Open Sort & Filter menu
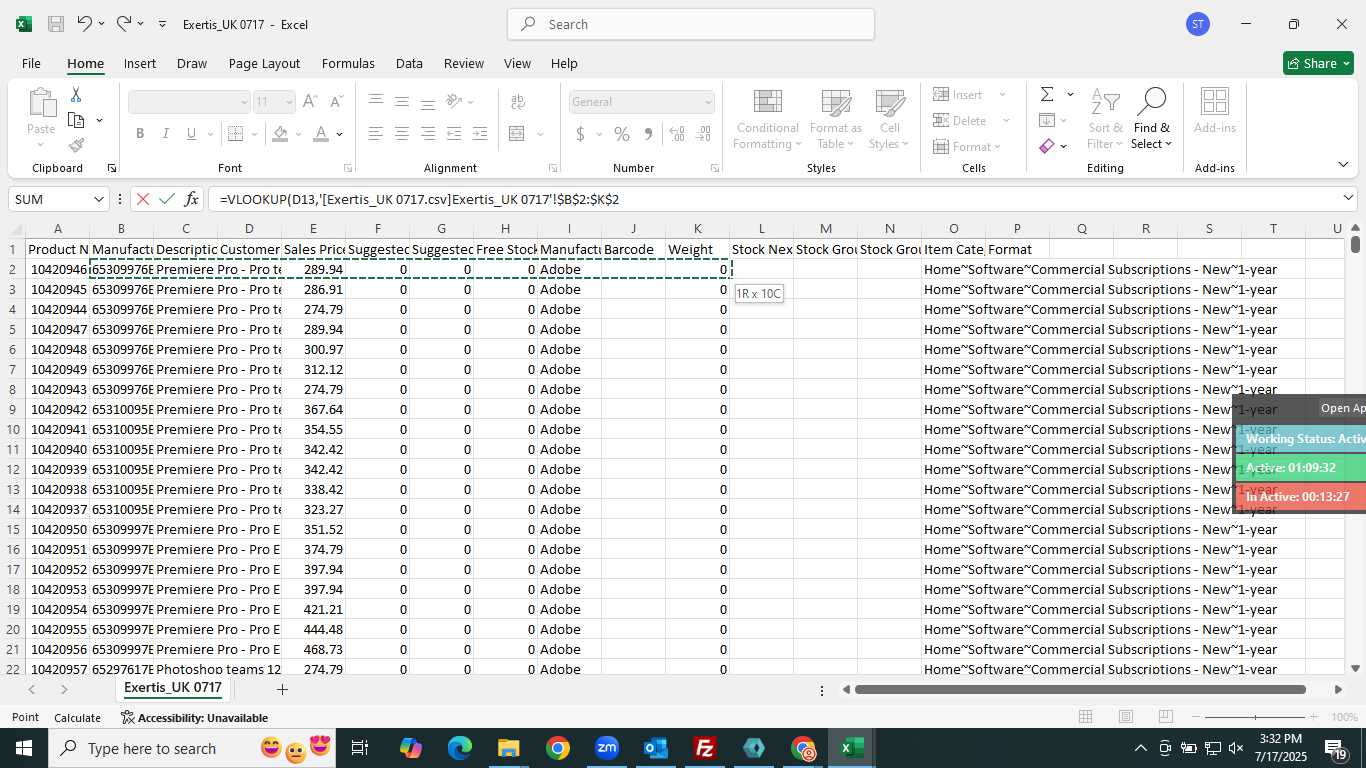The width and height of the screenshot is (1366, 768). [x=1105, y=120]
